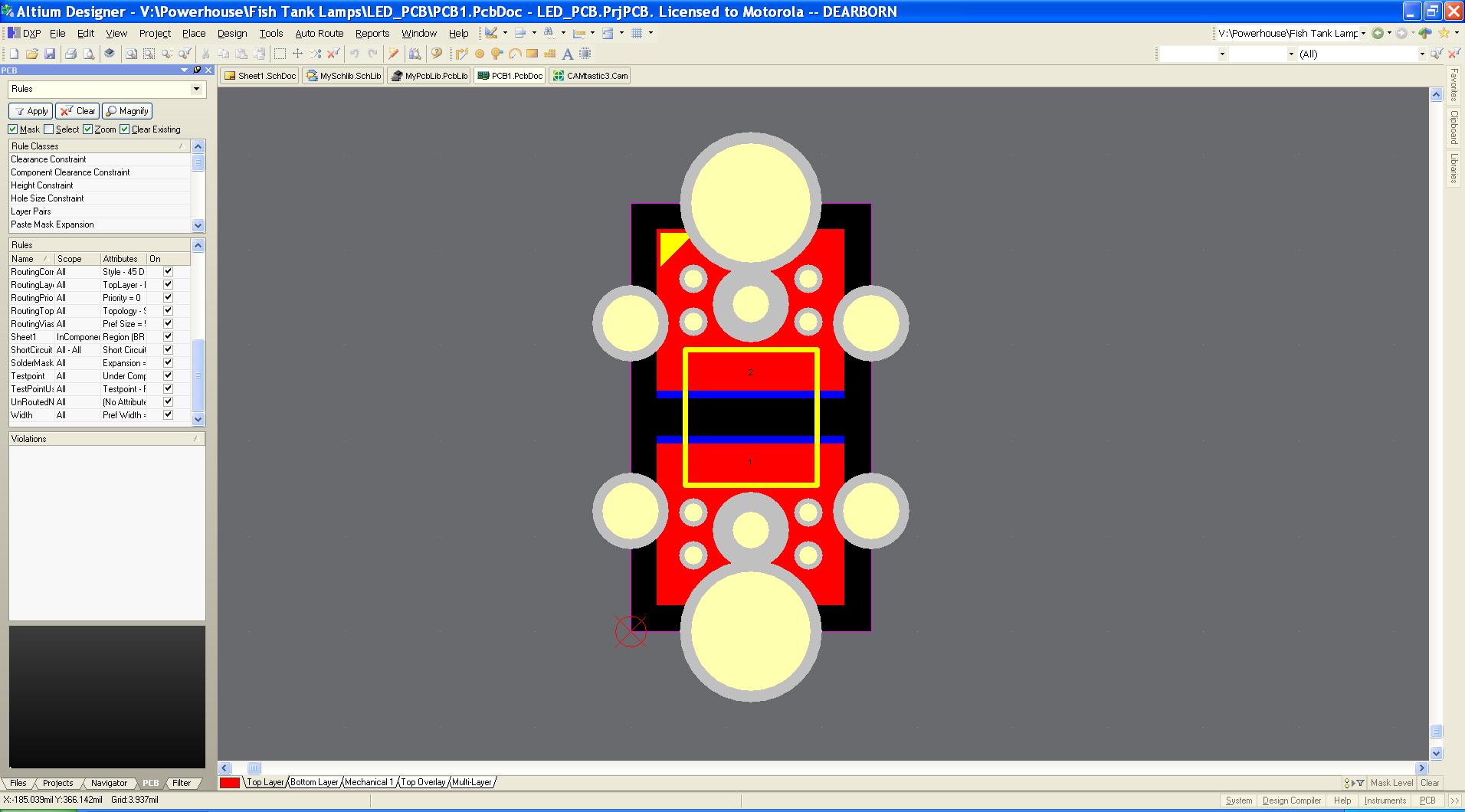Viewport: 1465px width, 812px height.
Task: Toggle the Select checkbox
Action: pyautogui.click(x=49, y=129)
